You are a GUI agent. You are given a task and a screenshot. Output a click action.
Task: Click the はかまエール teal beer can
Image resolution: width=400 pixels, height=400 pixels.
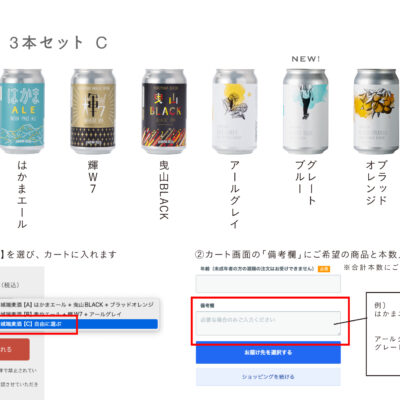[x=22, y=111]
